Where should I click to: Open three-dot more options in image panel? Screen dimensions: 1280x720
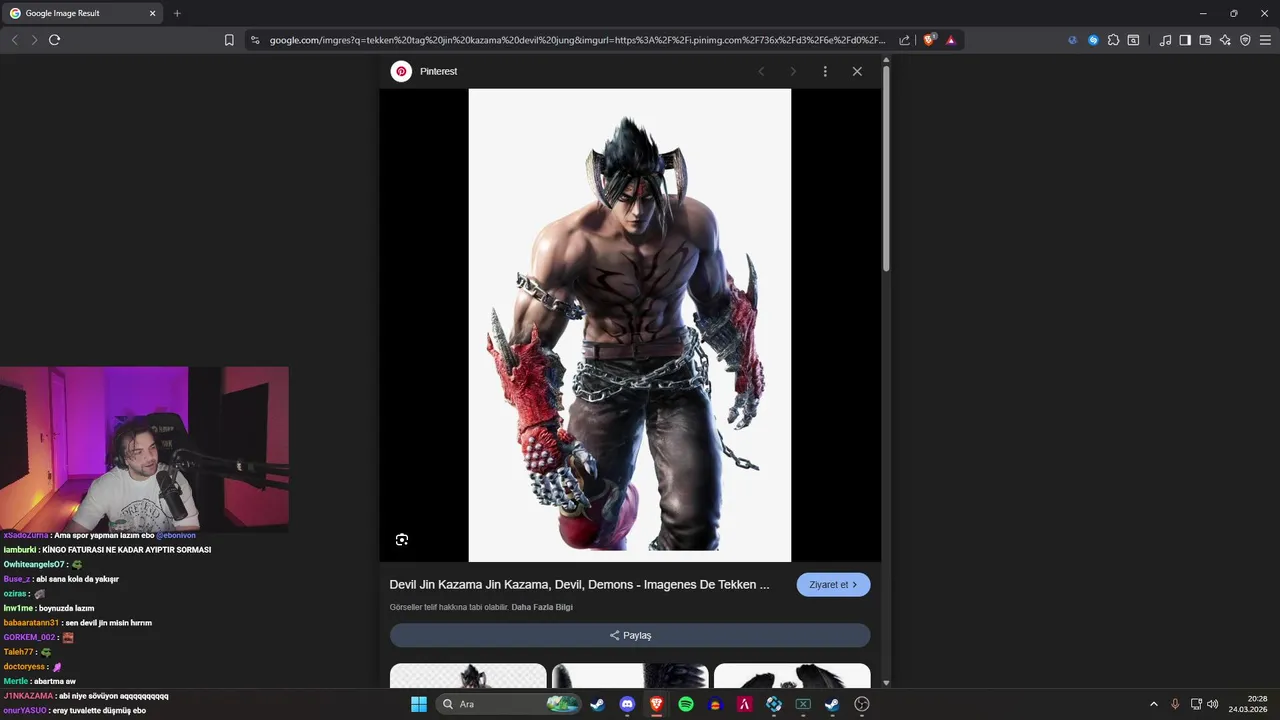point(825,71)
